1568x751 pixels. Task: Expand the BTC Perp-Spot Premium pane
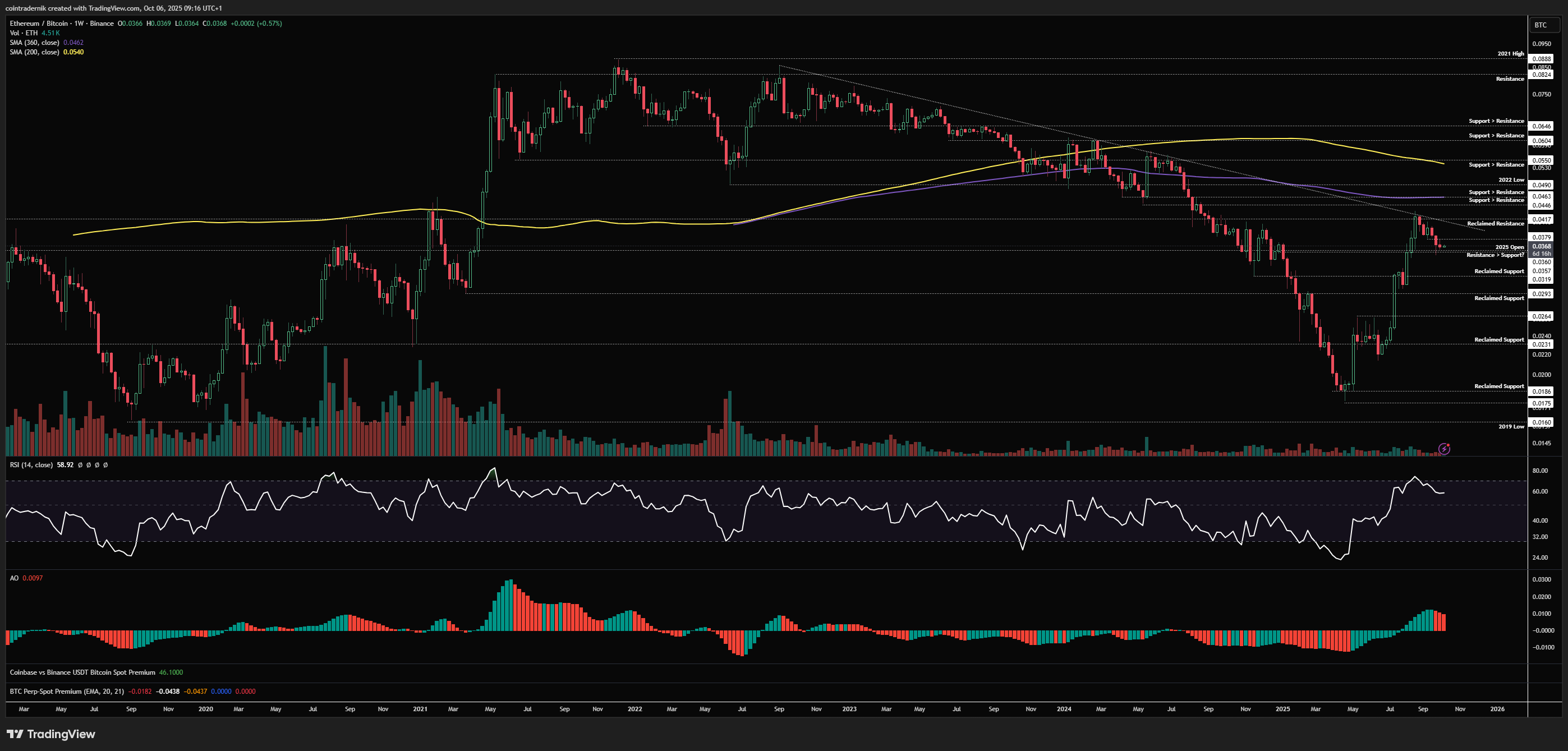[x=66, y=692]
